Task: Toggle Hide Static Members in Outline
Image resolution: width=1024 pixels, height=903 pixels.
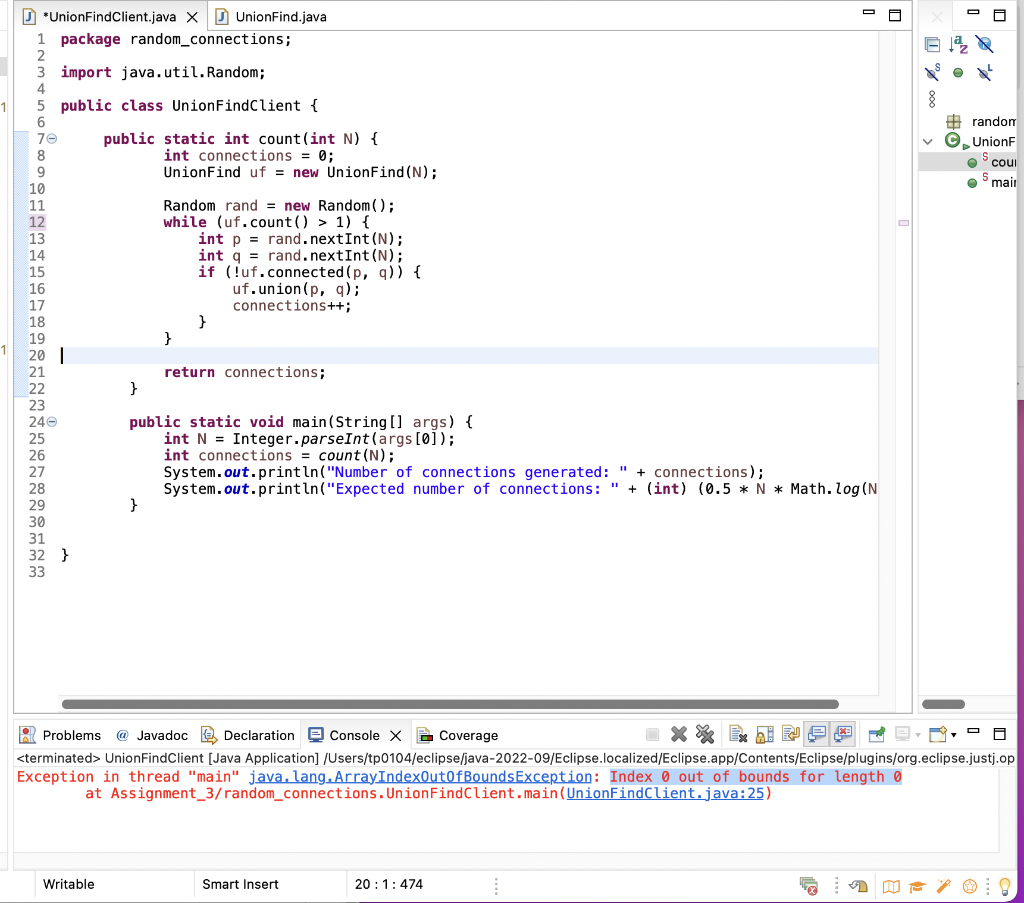Action: tap(932, 72)
